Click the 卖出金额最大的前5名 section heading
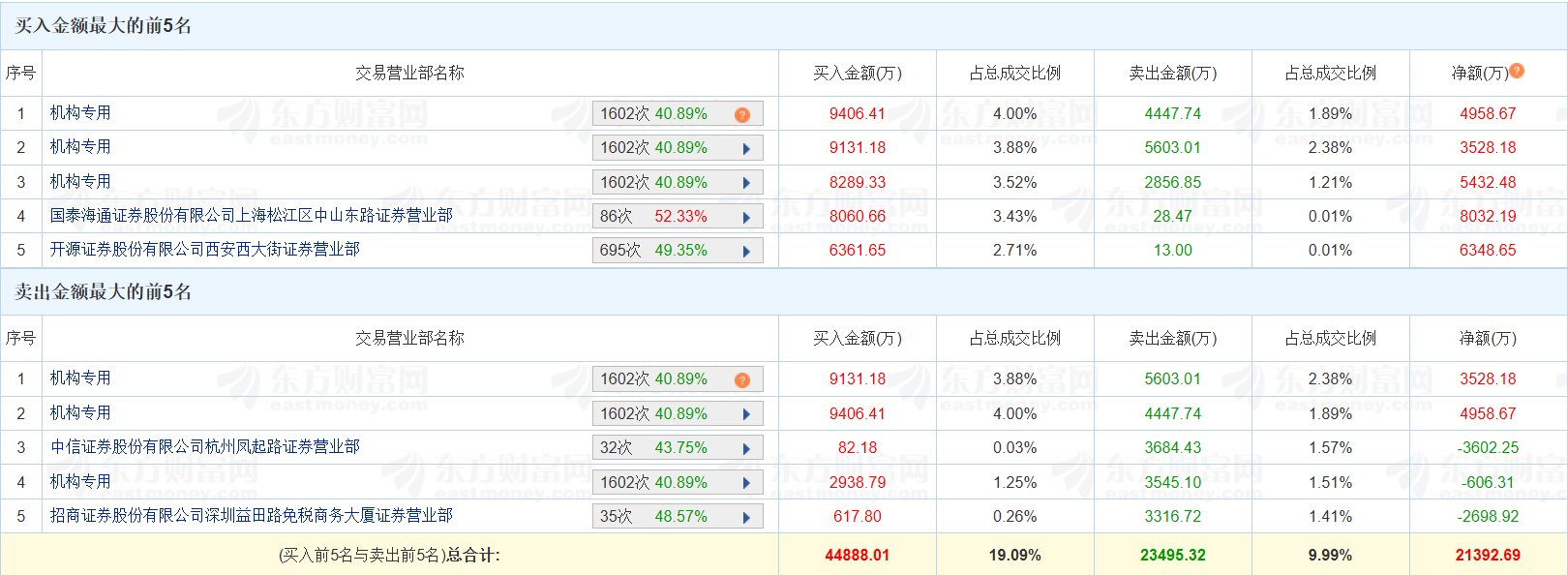 pyautogui.click(x=104, y=292)
